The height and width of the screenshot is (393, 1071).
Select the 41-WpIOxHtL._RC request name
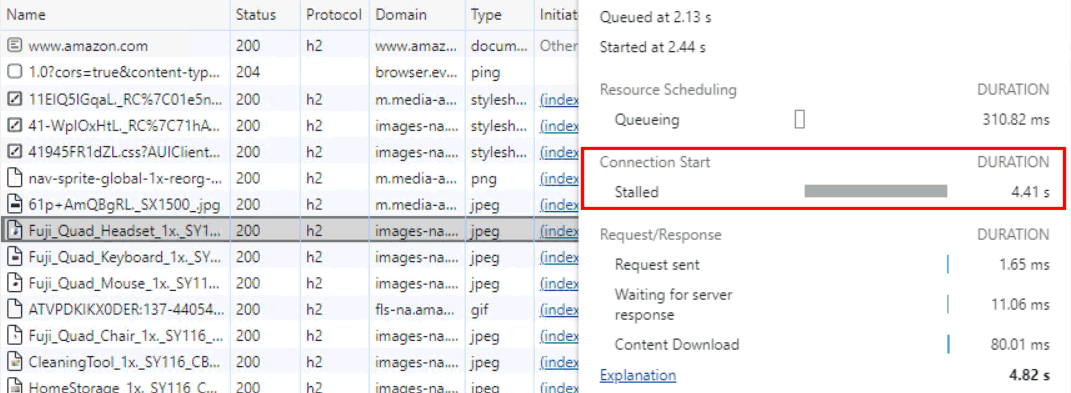tap(124, 126)
